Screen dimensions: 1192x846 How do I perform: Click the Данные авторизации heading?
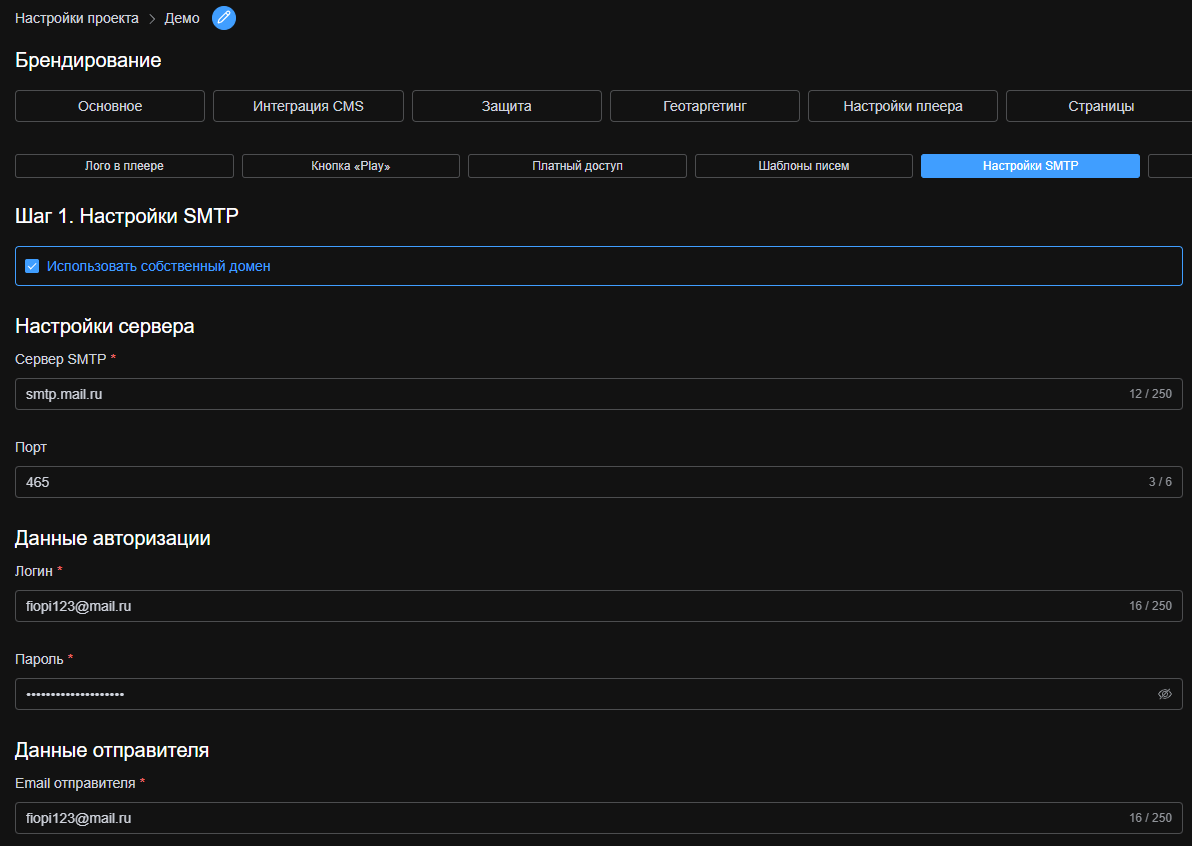[113, 538]
